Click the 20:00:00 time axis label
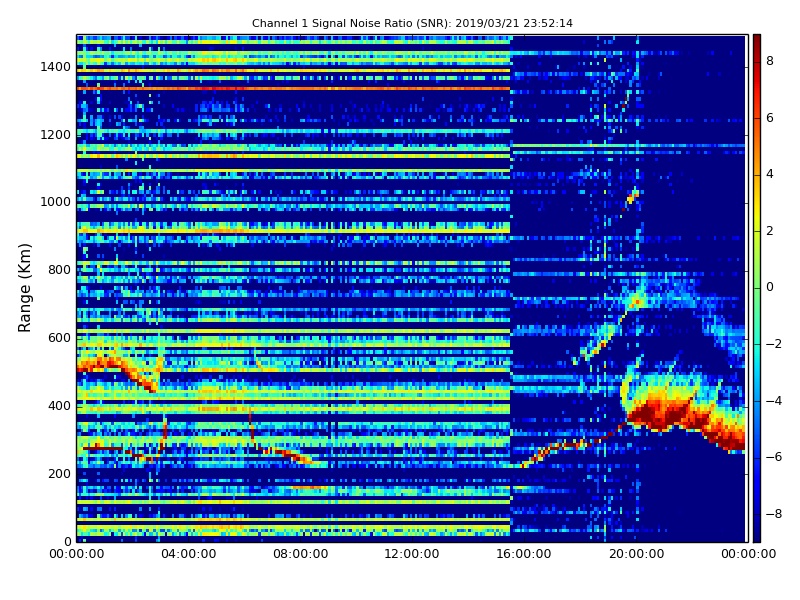The image size is (800, 600). (x=636, y=554)
